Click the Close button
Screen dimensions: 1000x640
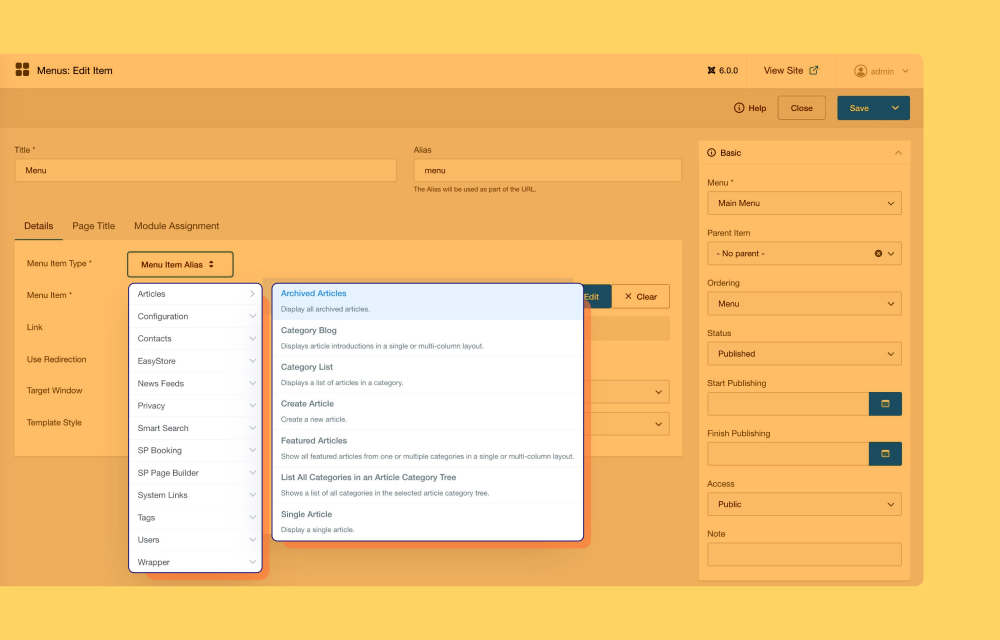[801, 108]
